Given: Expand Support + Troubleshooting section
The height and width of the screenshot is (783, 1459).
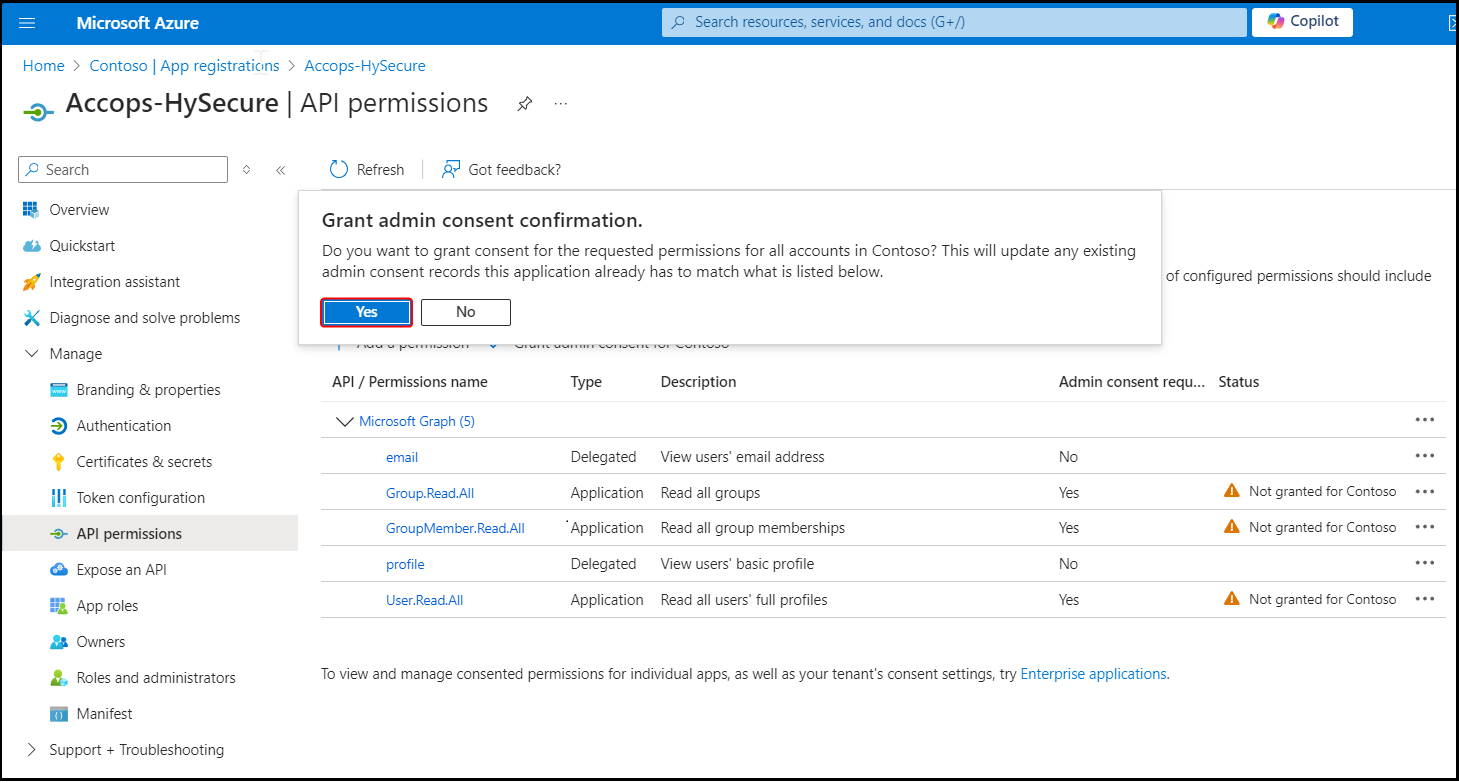Looking at the screenshot, I should coord(31,750).
